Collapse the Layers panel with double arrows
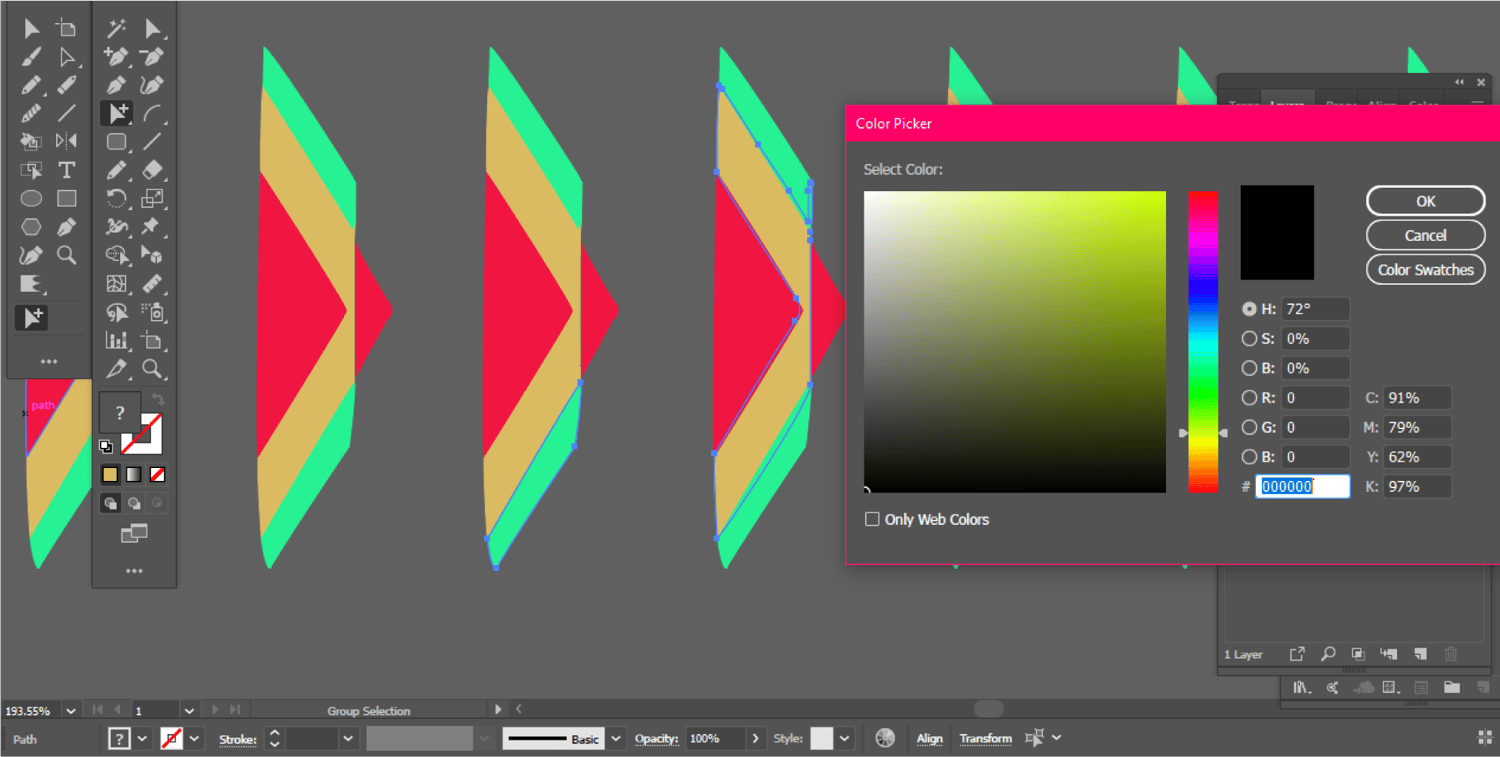The height and width of the screenshot is (757, 1500). coord(1459,82)
